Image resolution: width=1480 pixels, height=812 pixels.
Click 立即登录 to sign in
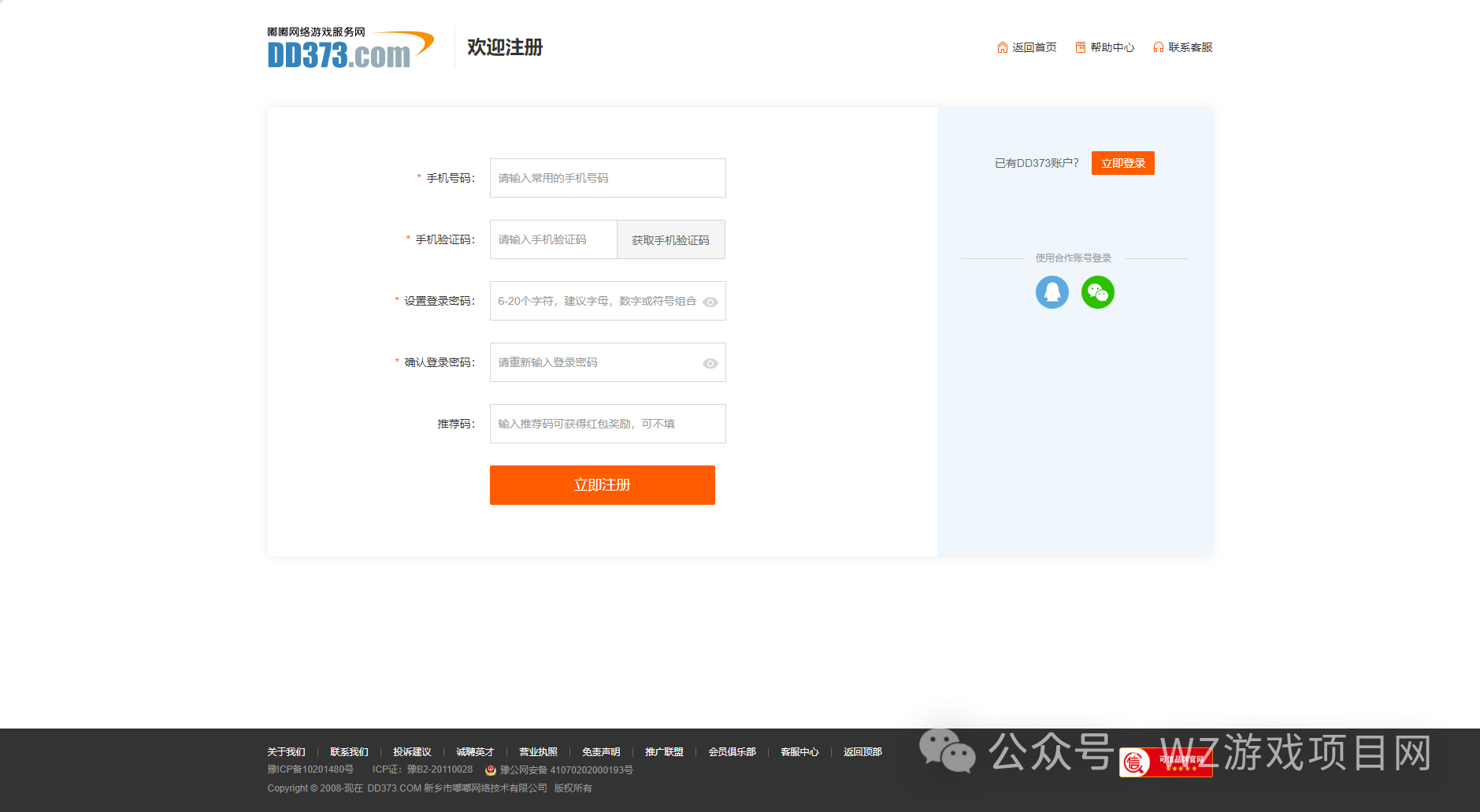point(1122,163)
